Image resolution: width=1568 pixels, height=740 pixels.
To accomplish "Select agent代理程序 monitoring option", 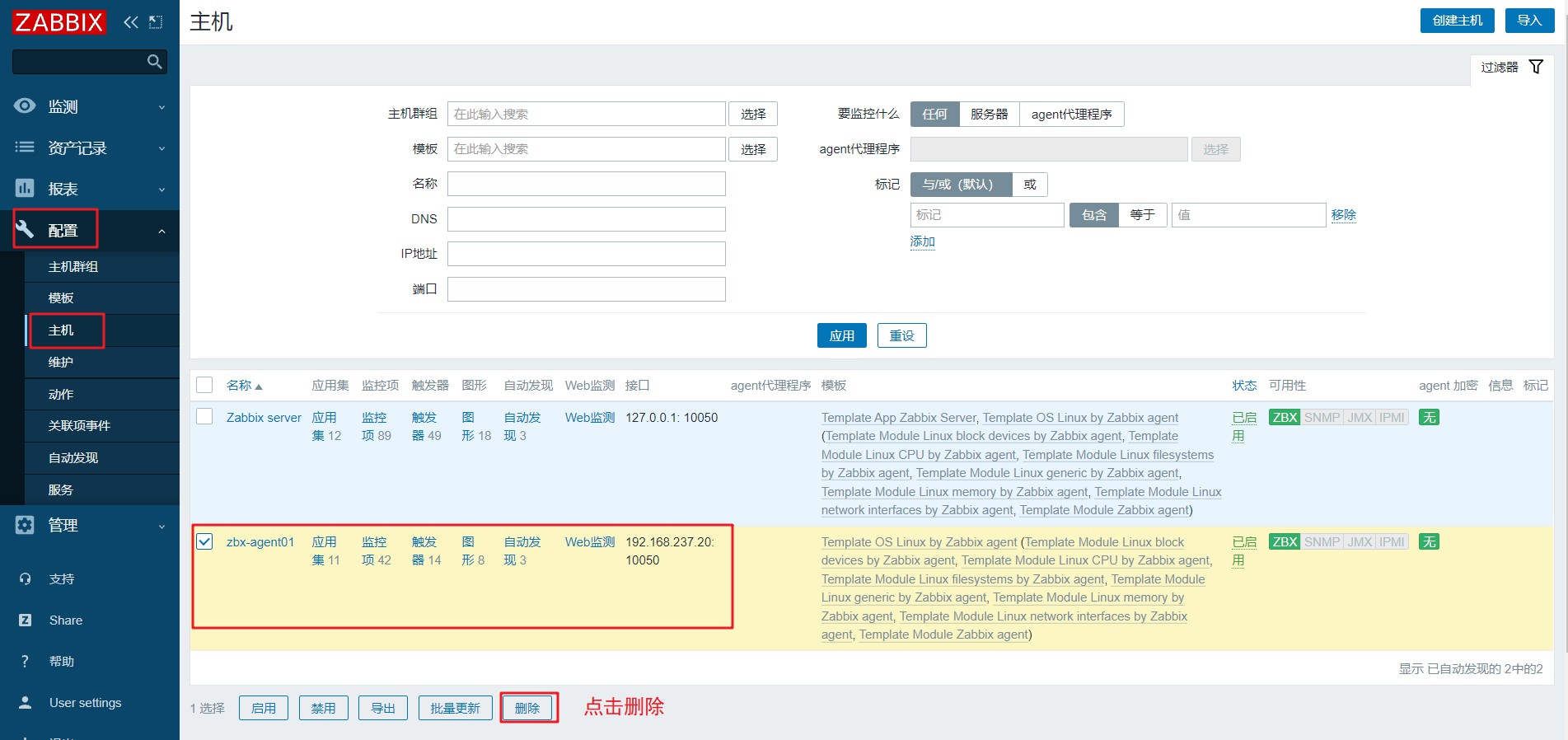I will coord(1071,114).
